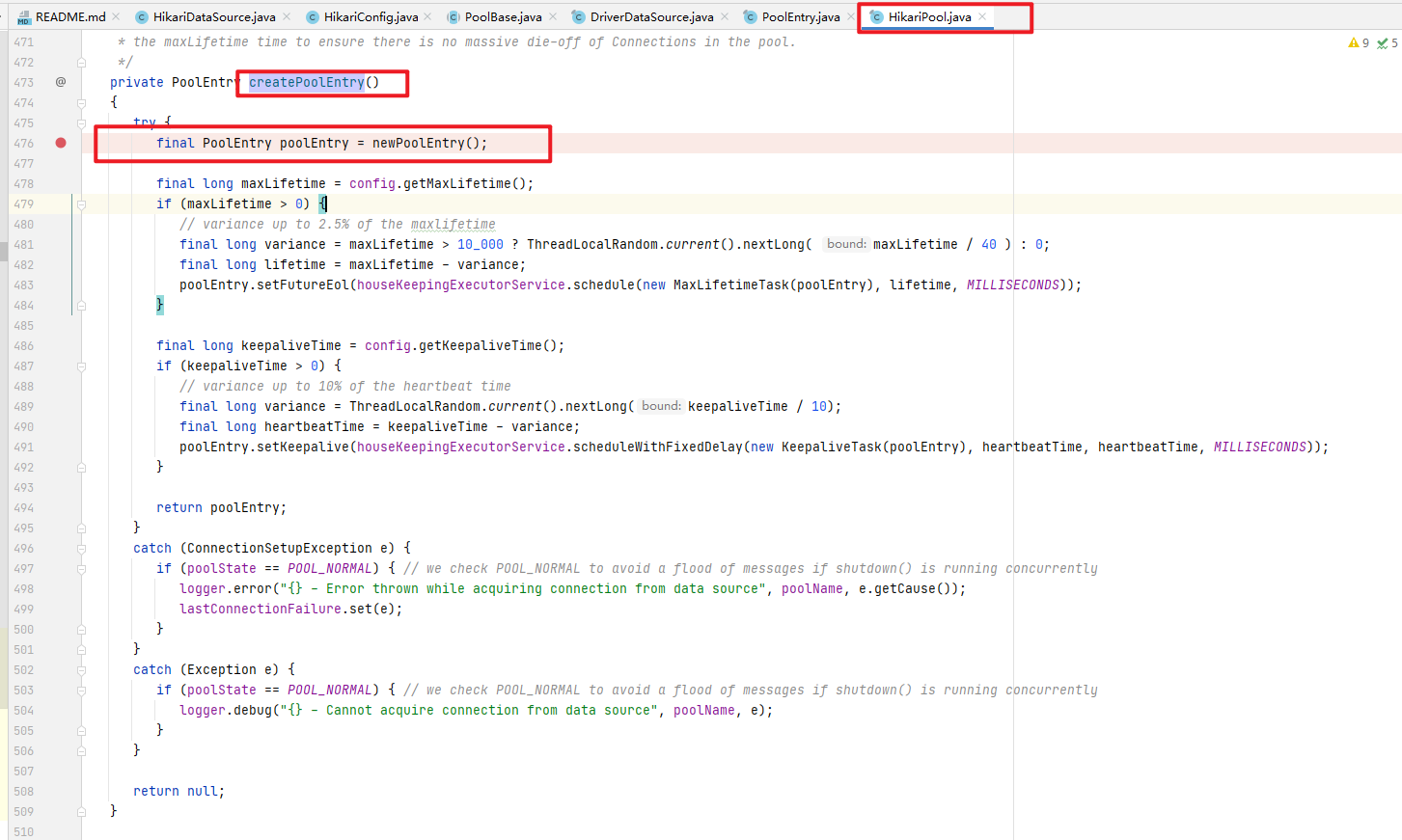Viewport: 1402px width, 840px height.
Task: Close the PoolBase.java tab
Action: (x=553, y=16)
